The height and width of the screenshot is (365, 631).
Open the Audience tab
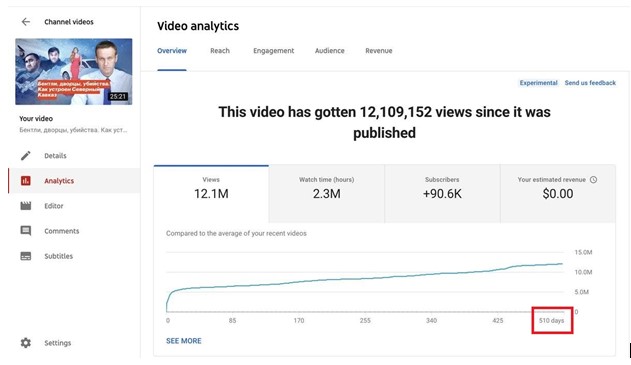(330, 51)
